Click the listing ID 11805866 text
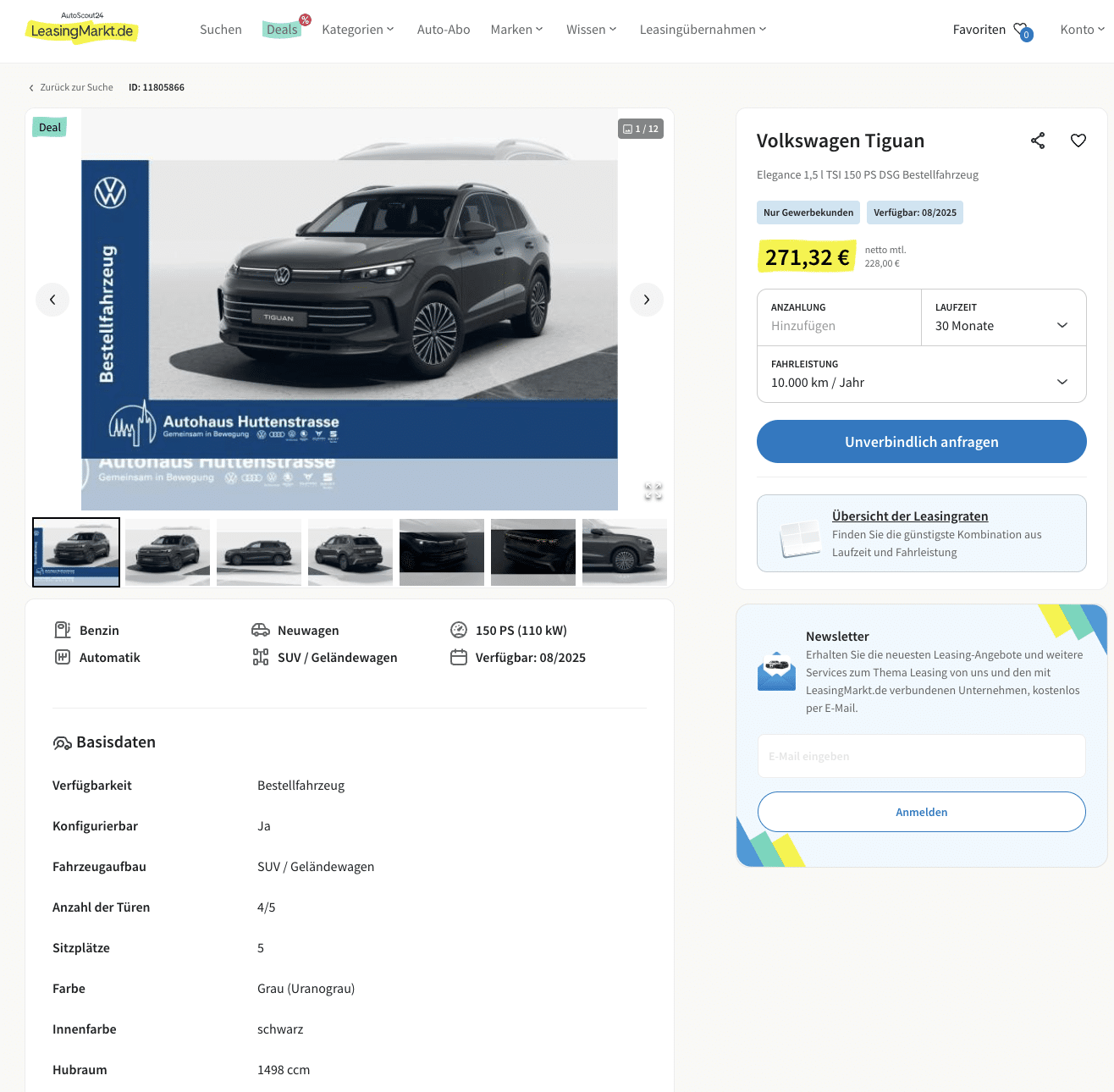The width and height of the screenshot is (1114, 1092). (157, 87)
